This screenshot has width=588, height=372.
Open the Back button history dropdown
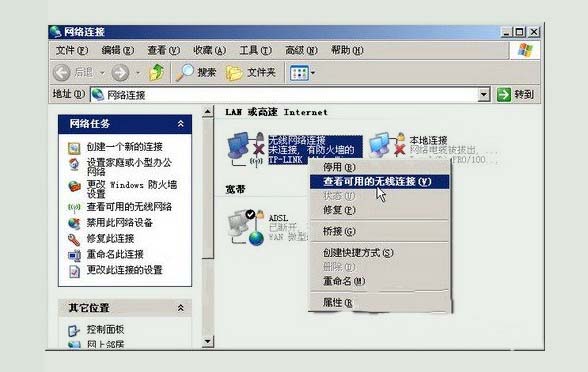pyautogui.click(x=102, y=73)
